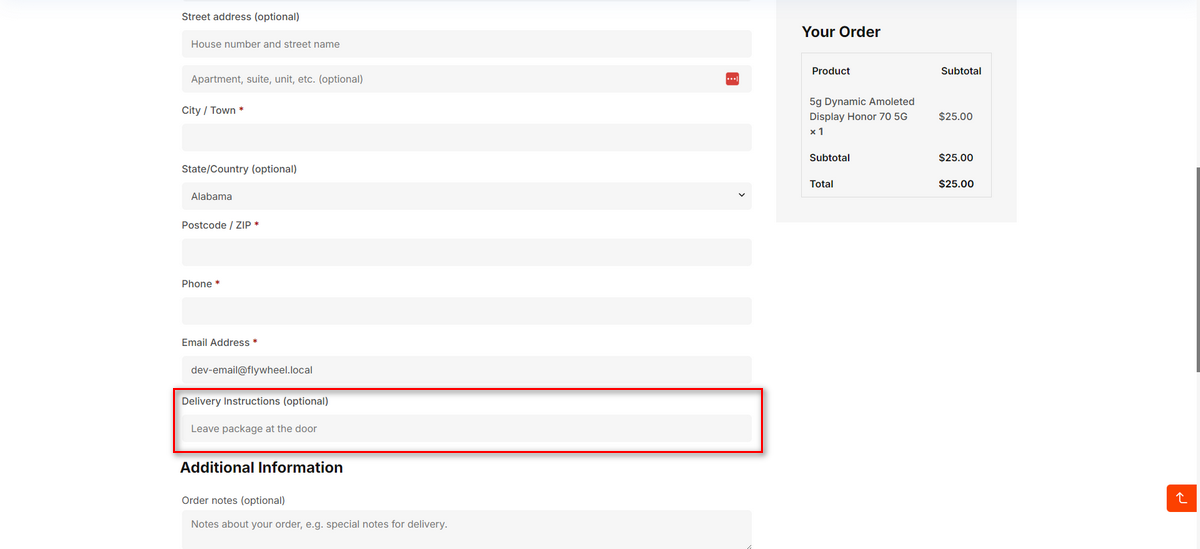Click the Phone label

point(200,284)
